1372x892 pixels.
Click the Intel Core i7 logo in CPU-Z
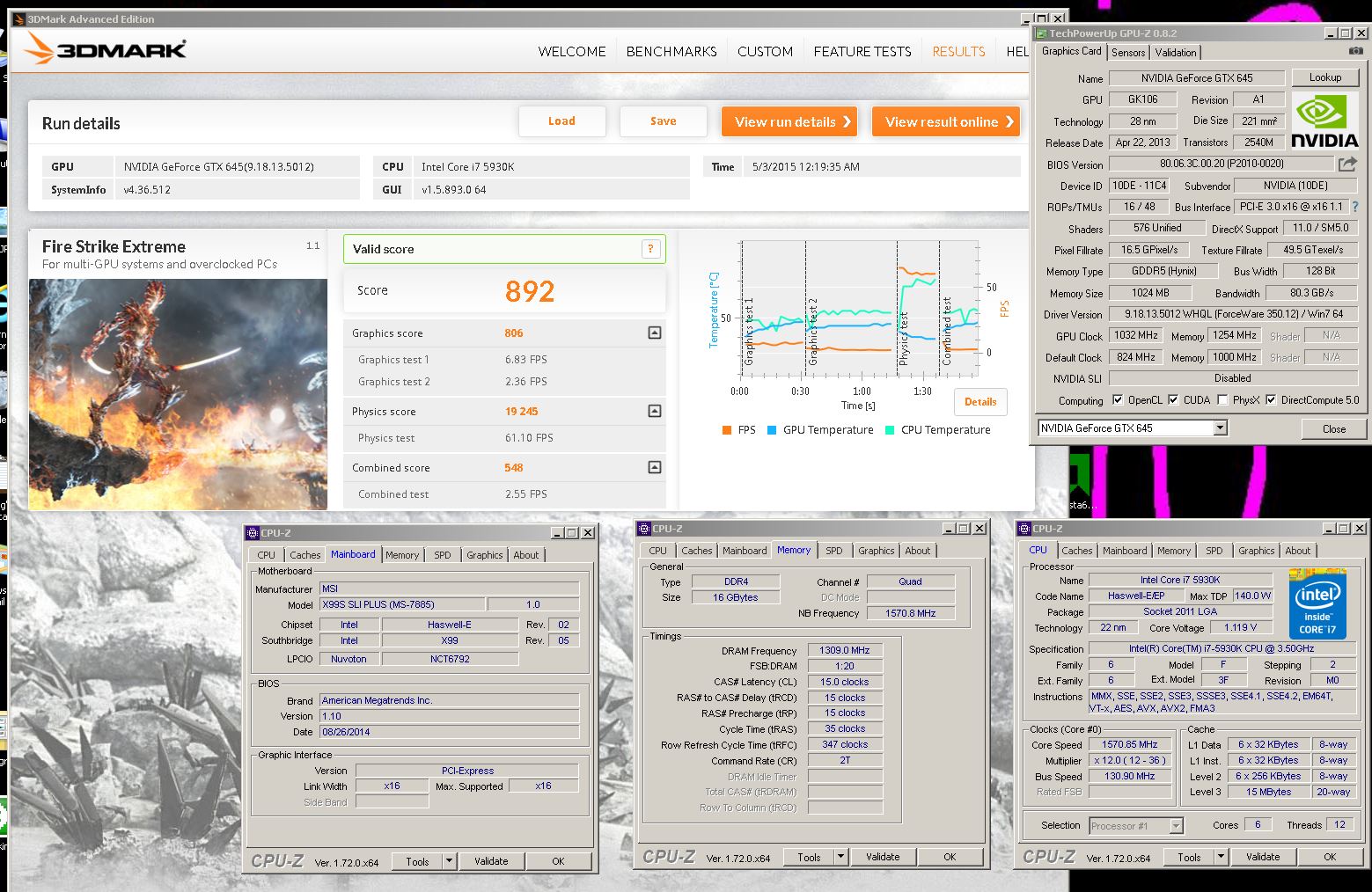[x=1317, y=605]
